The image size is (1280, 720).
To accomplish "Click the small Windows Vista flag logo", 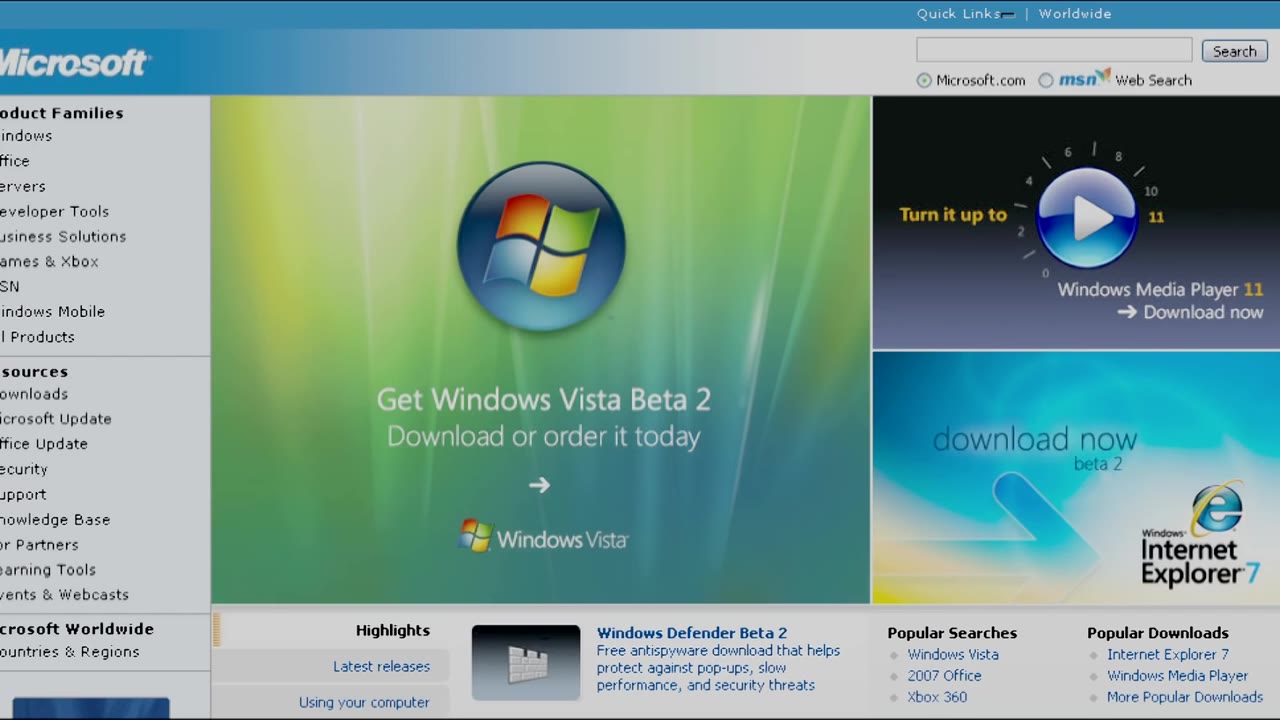I will click(476, 536).
